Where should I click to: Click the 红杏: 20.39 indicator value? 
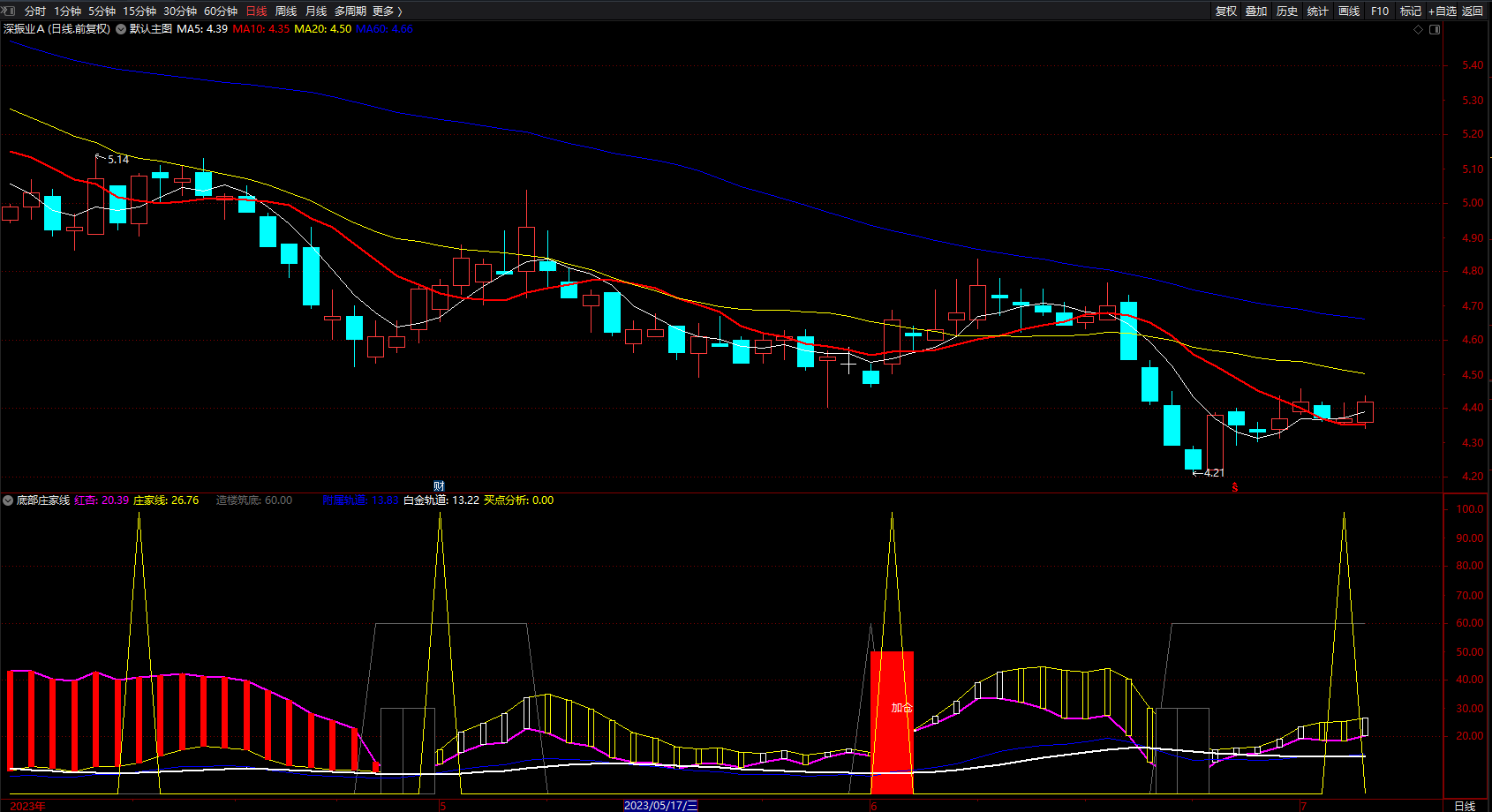click(x=102, y=500)
